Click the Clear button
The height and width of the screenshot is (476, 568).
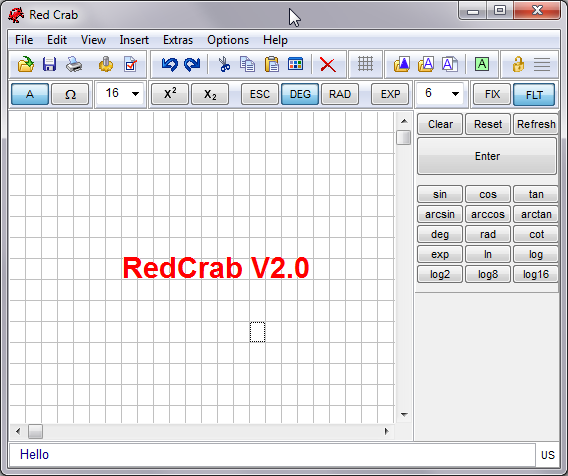[440, 124]
